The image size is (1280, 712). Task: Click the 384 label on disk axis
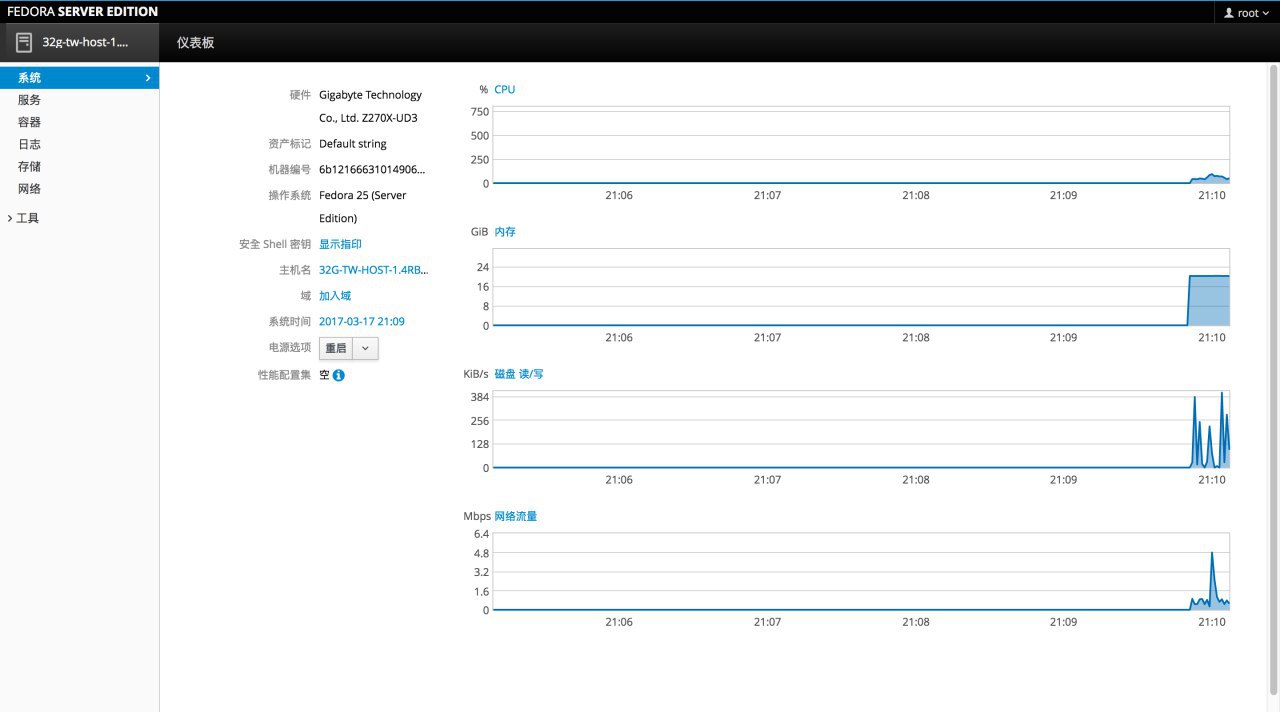coord(479,397)
